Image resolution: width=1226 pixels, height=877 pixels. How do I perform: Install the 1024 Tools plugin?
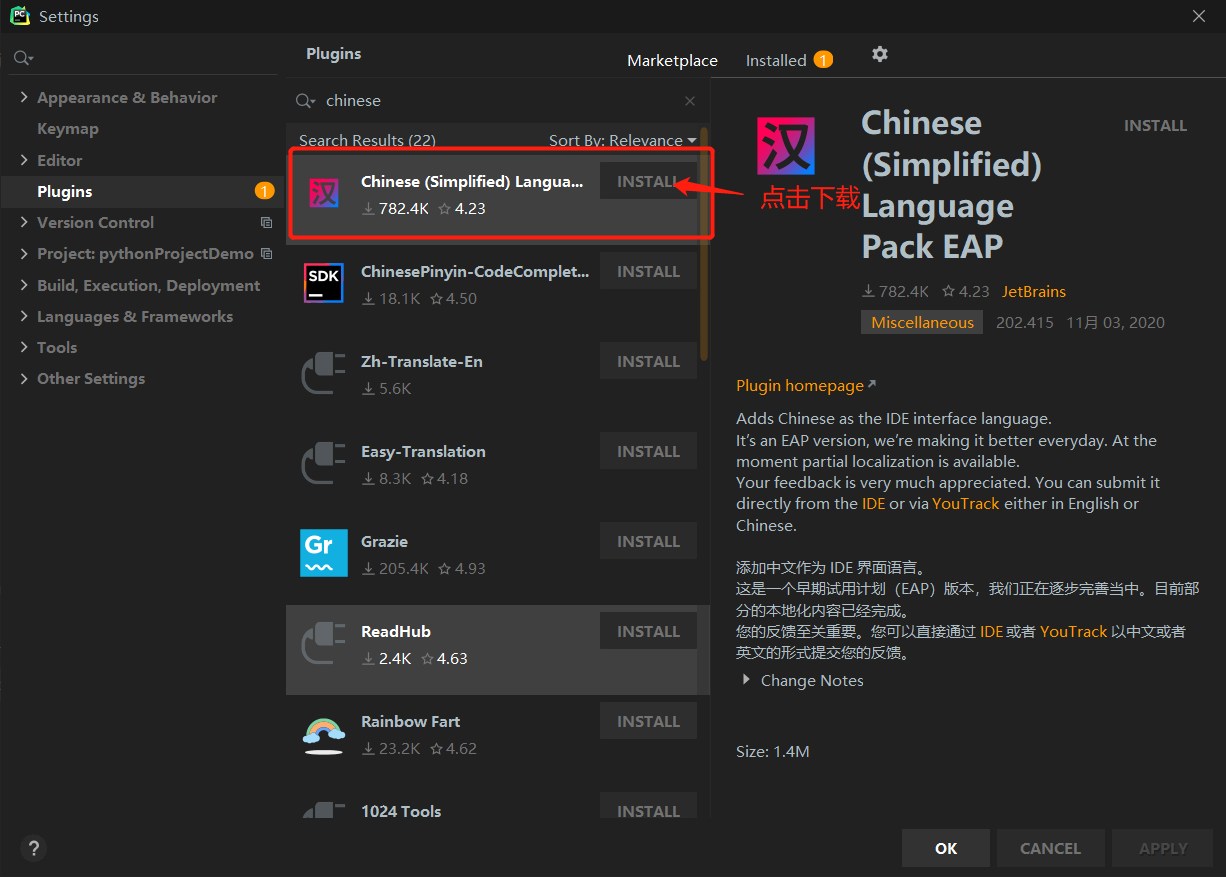point(648,808)
